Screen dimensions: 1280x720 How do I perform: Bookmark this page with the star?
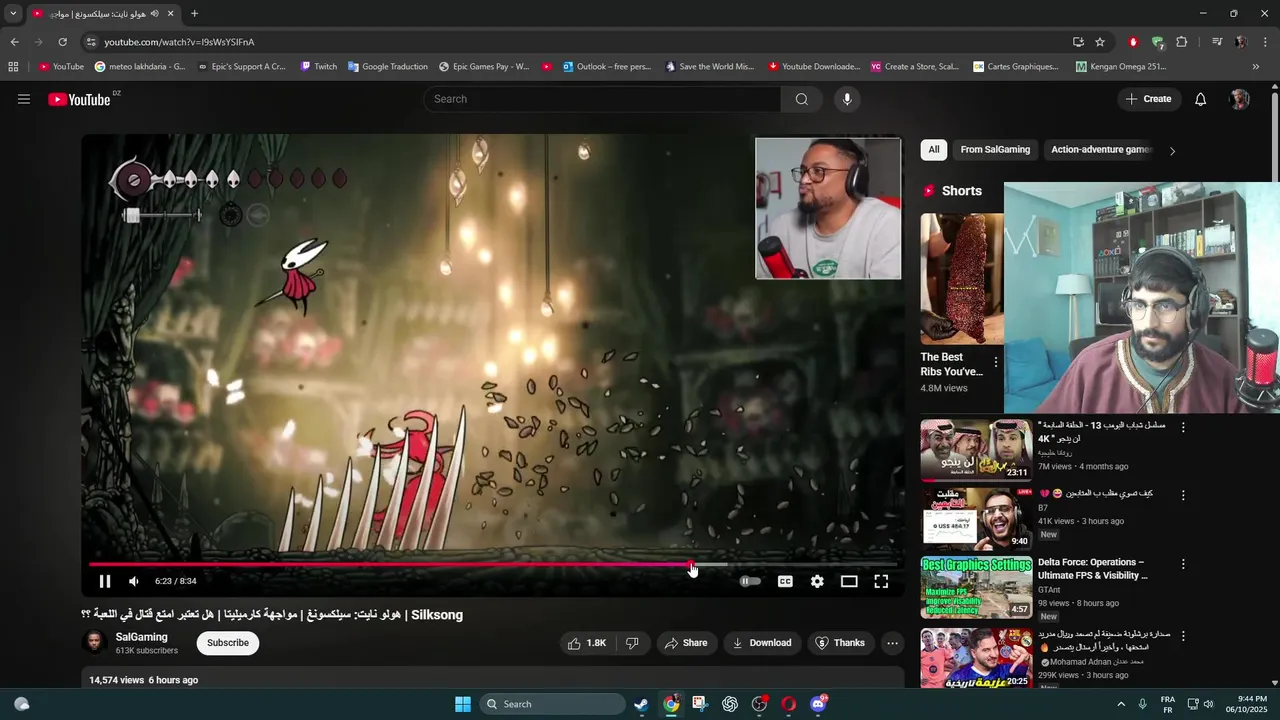click(x=1100, y=42)
